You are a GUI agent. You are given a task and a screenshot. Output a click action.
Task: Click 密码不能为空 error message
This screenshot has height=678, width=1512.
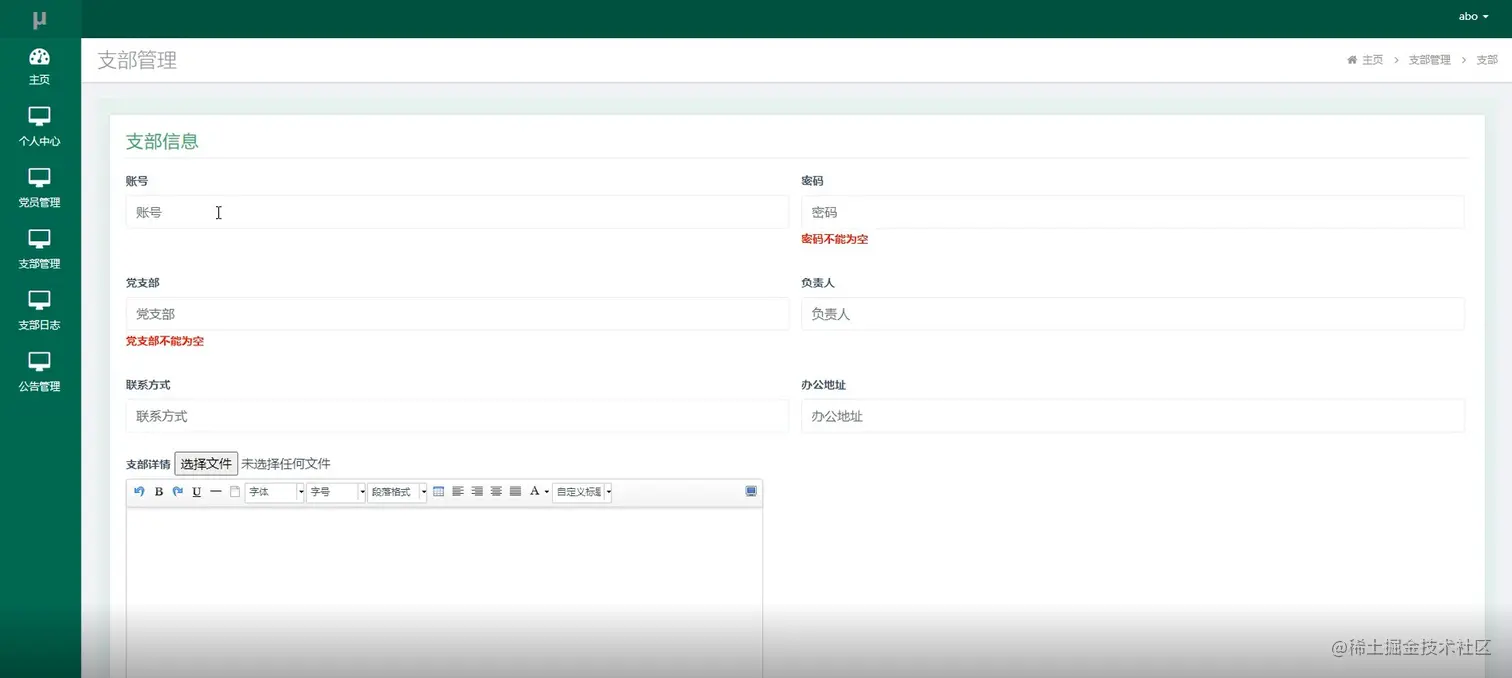(x=835, y=240)
